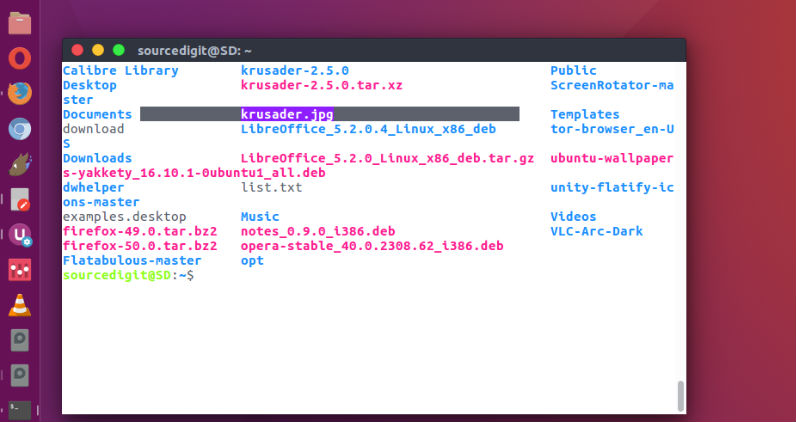Image resolution: width=796 pixels, height=422 pixels.
Task: Launch Unity Tweak Tool from the dock
Action: (x=20, y=235)
